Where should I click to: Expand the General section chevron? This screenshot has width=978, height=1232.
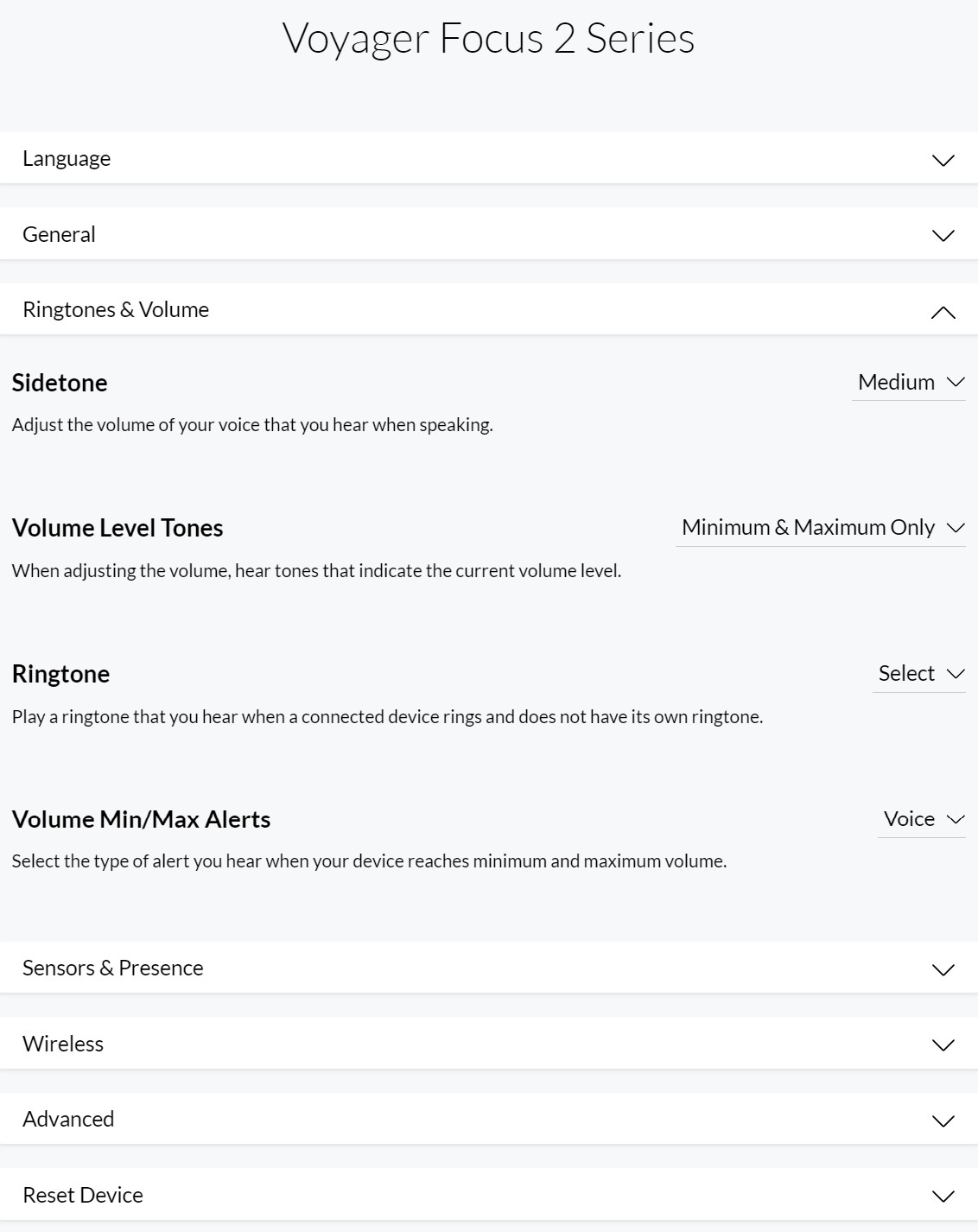click(x=943, y=235)
